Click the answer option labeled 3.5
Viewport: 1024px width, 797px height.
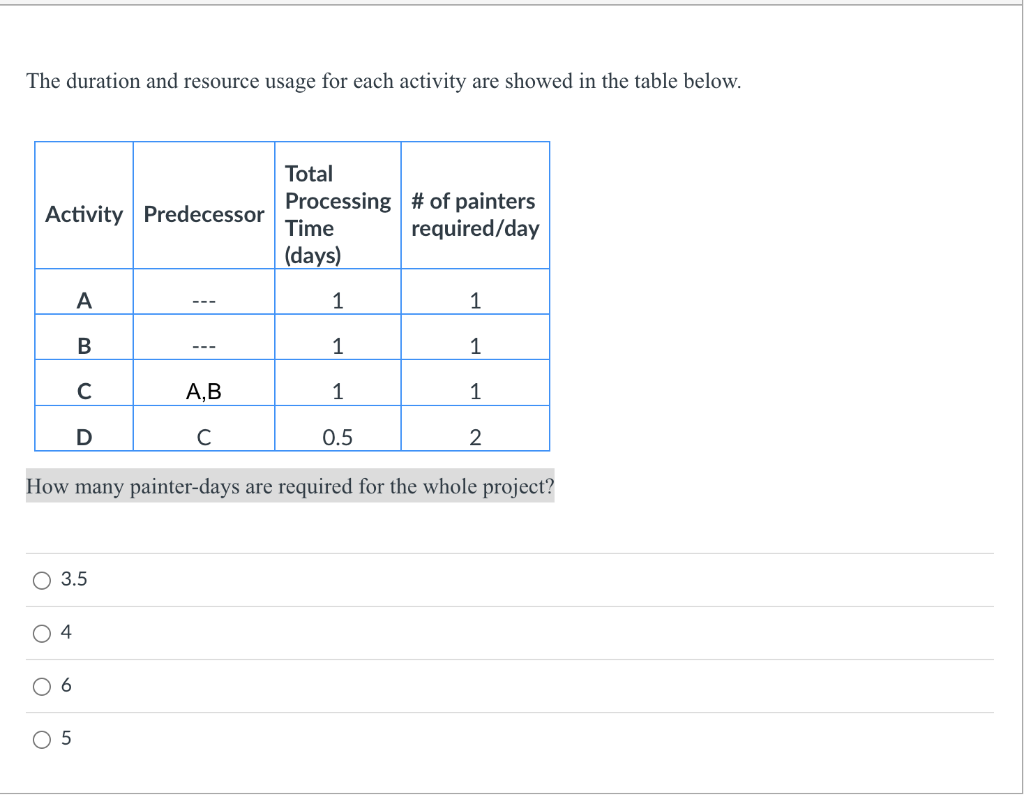pos(75,578)
